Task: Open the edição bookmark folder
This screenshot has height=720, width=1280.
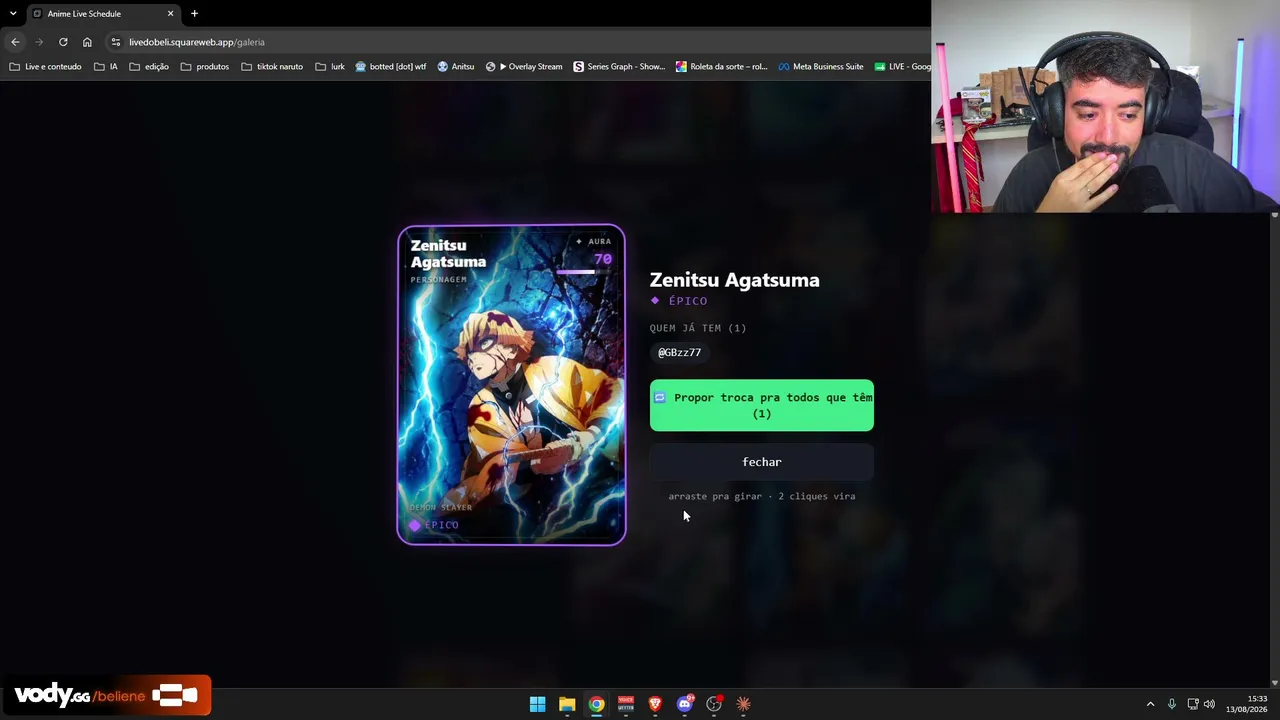Action: tap(149, 67)
